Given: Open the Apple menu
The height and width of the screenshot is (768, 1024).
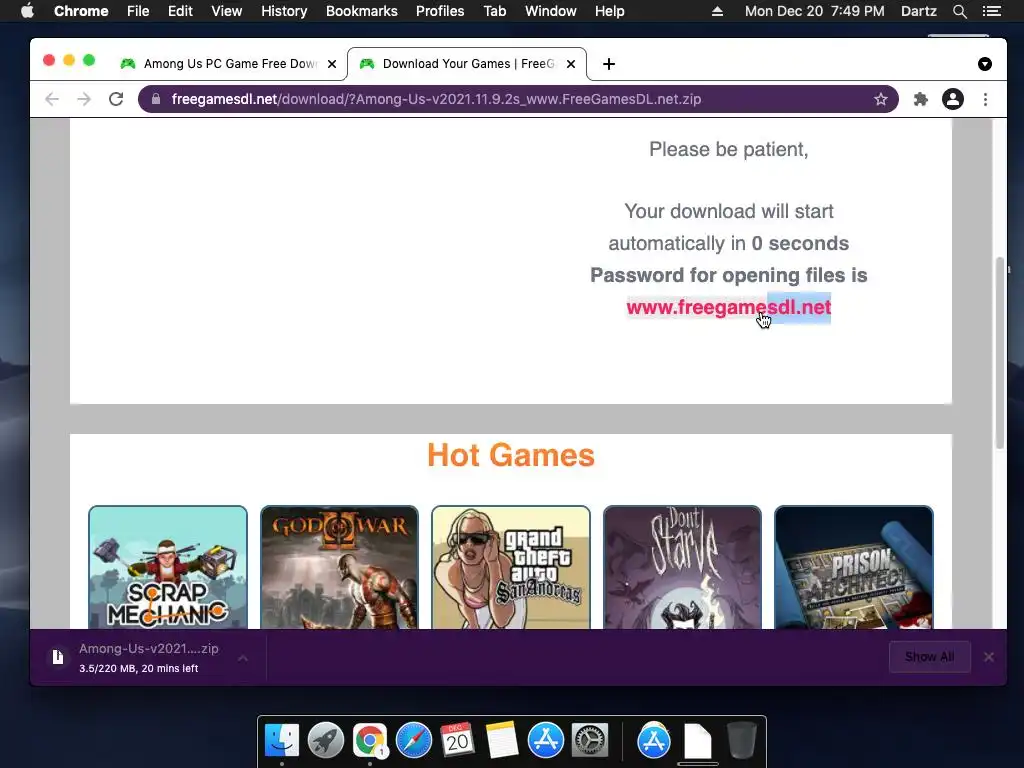Looking at the screenshot, I should 27,11.
